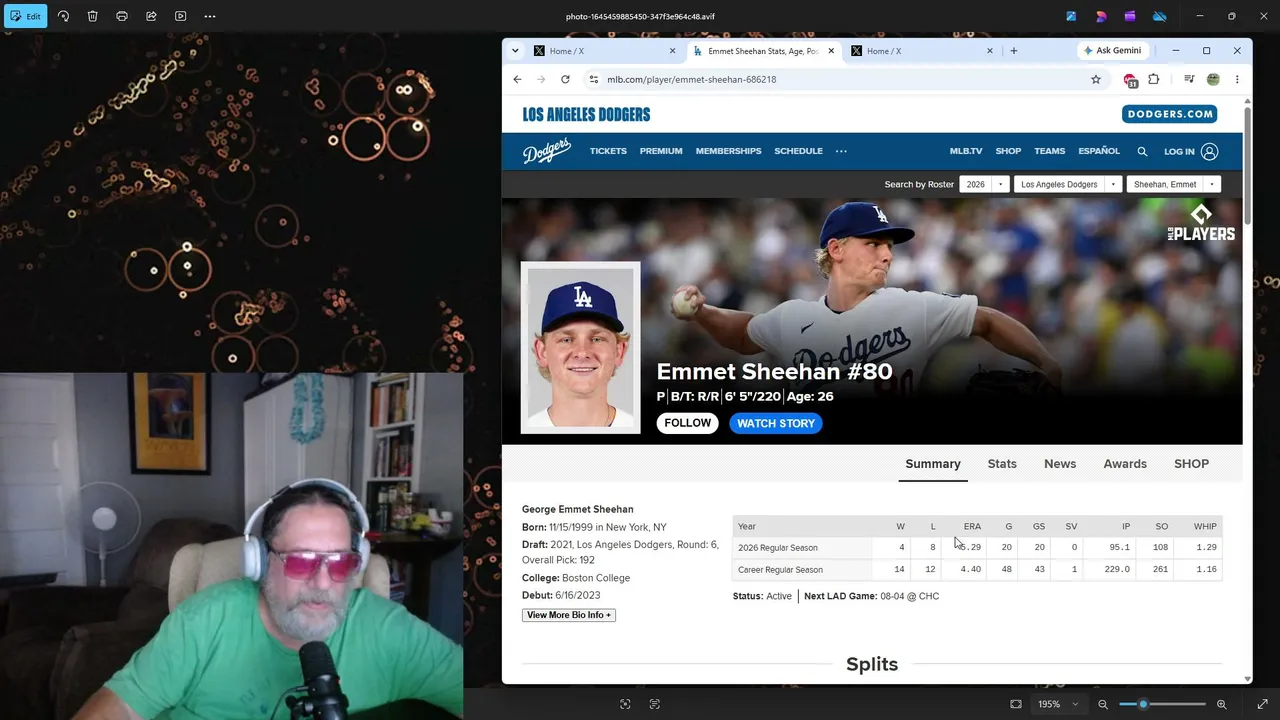
Task: Open the 195% zoom level dropdown
Action: 1058,704
